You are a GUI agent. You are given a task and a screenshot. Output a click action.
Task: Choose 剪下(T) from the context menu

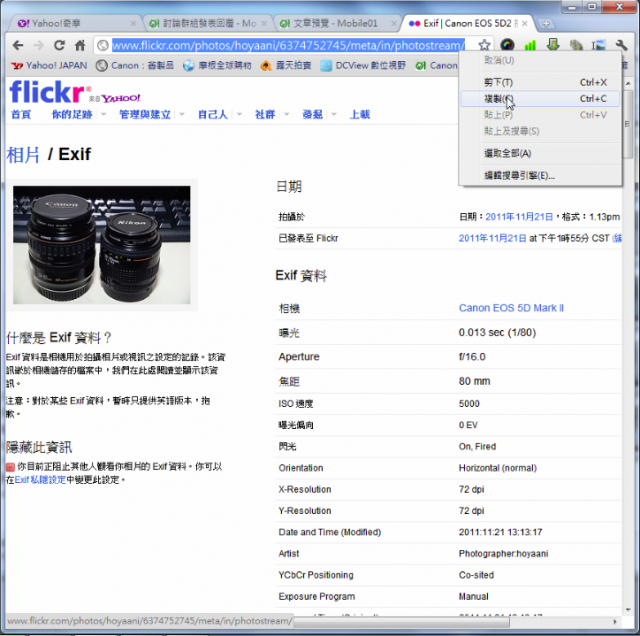click(540, 82)
